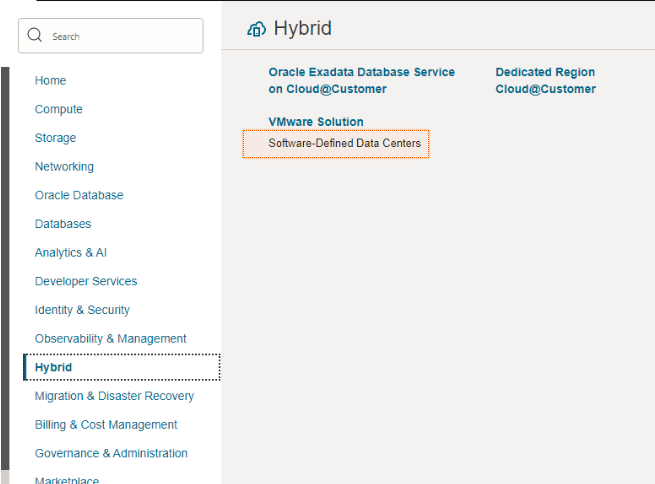Click the VMware Solution heading link

coord(315,122)
